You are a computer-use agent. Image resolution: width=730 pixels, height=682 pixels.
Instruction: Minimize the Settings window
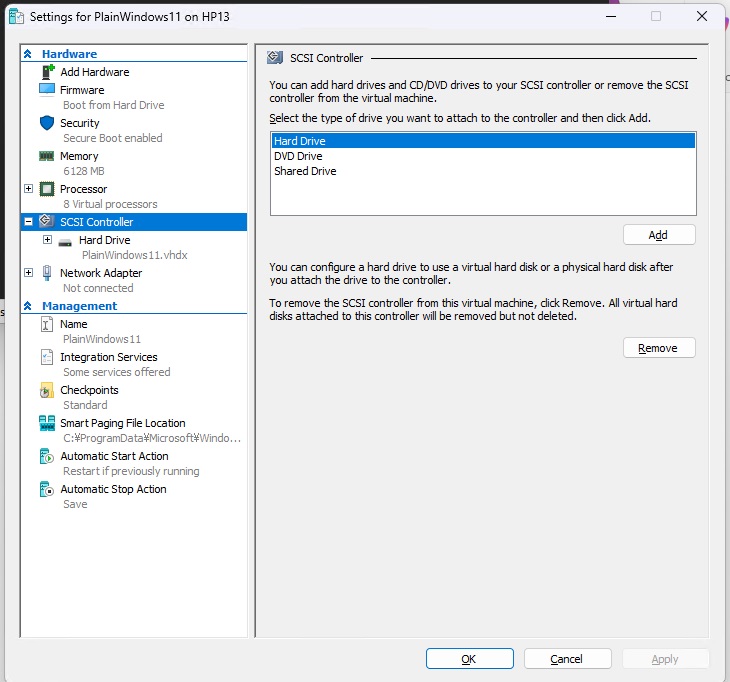coord(611,16)
